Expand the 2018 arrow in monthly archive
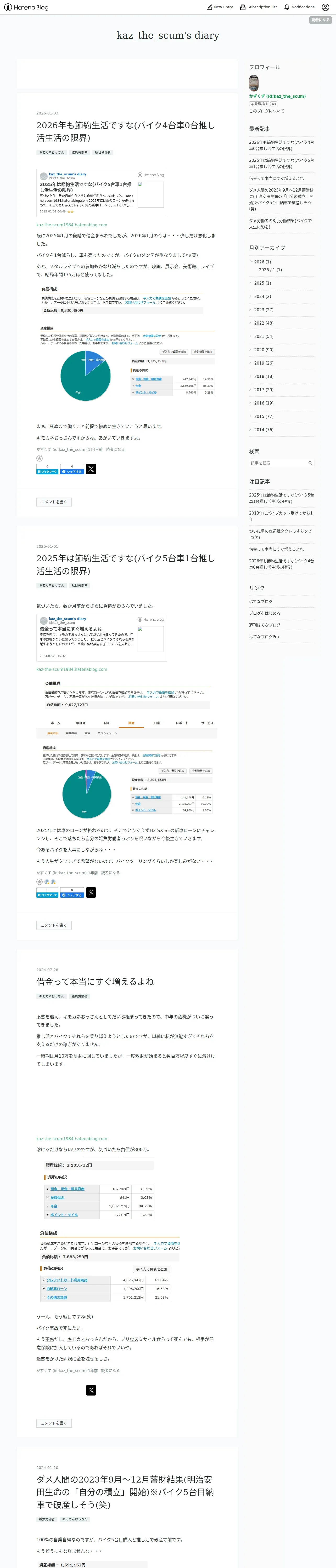The image size is (336, 1568). point(251,376)
